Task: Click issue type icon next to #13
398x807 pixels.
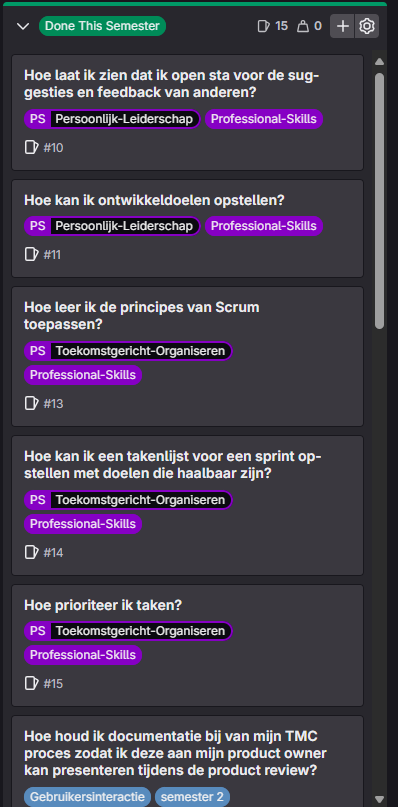Action: pos(31,403)
